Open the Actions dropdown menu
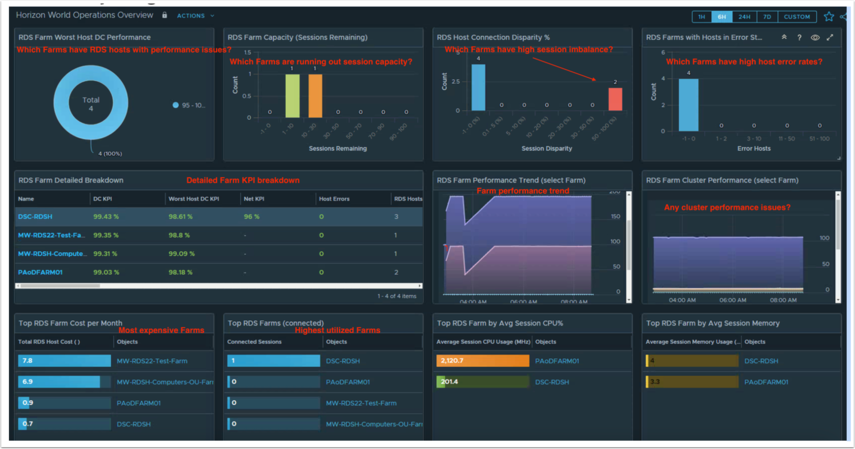855x449 pixels. point(195,16)
